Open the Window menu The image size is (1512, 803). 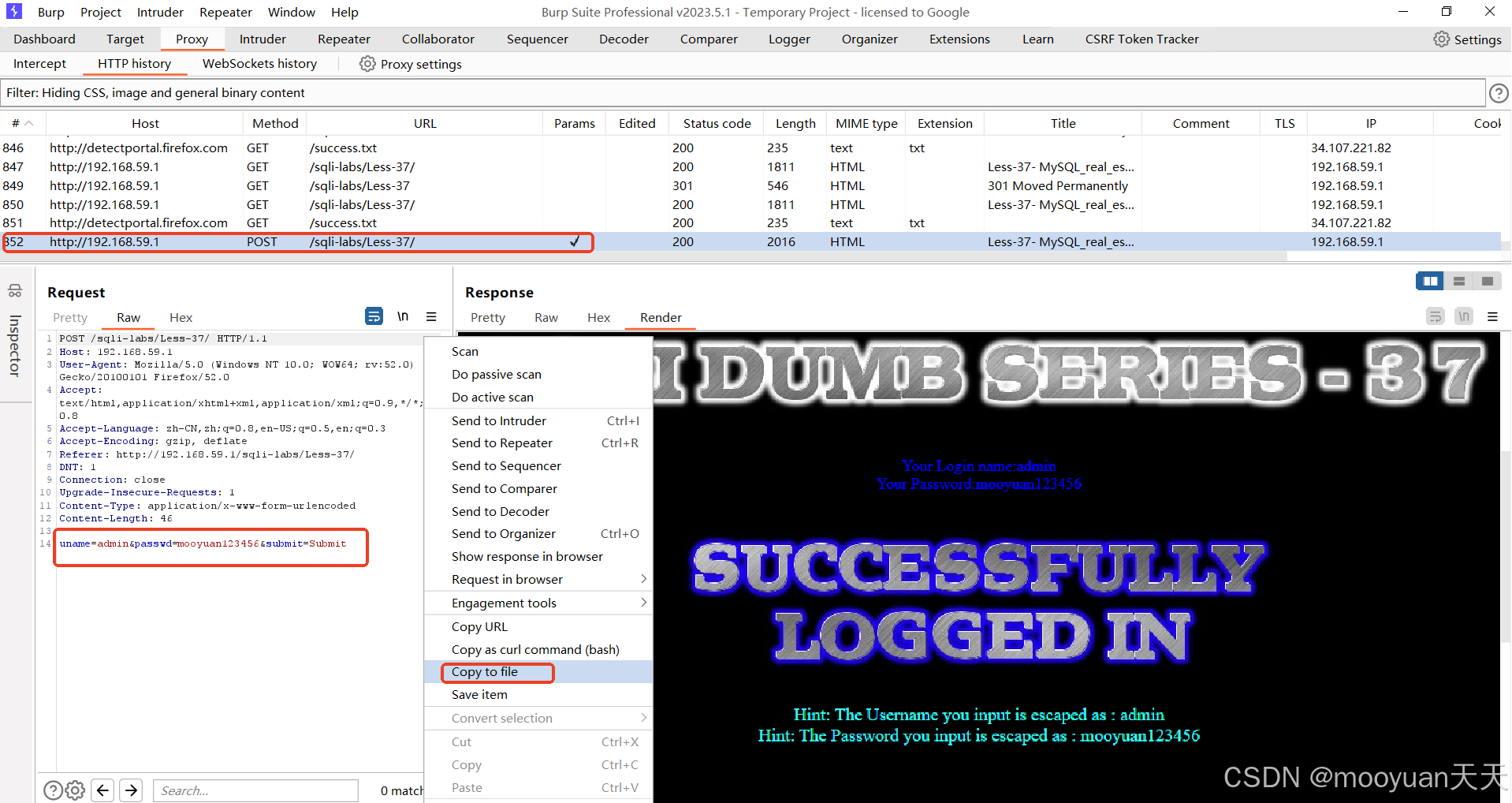(292, 12)
